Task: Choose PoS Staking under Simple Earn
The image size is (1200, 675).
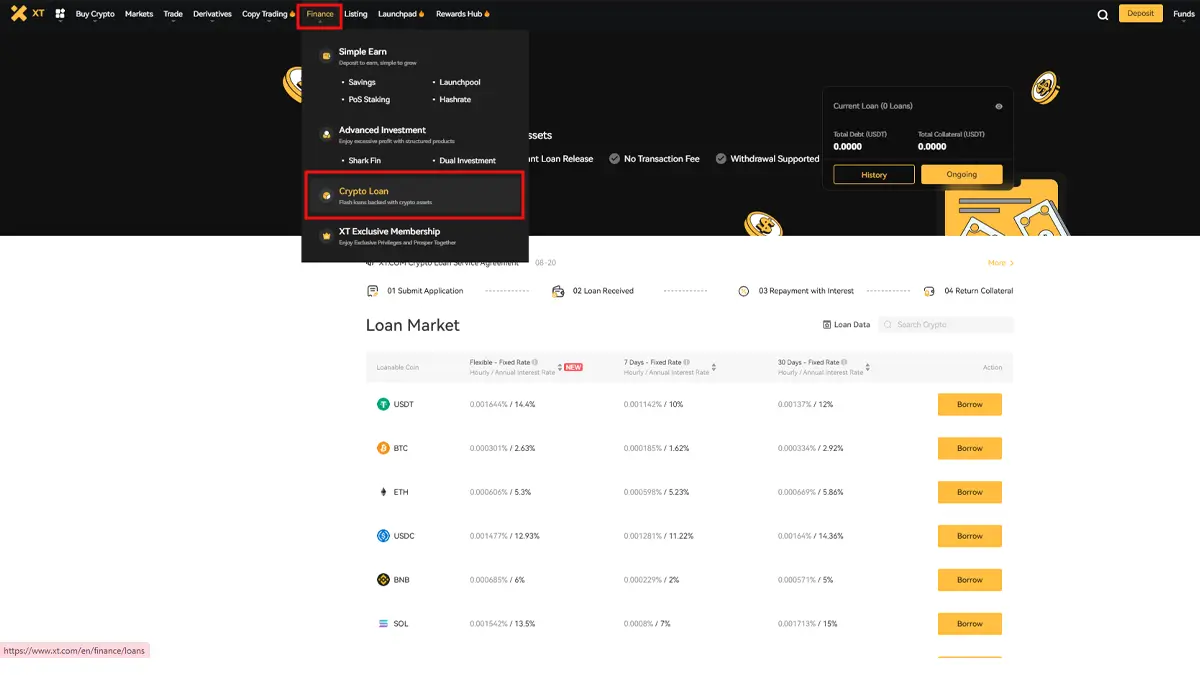Action: click(369, 100)
